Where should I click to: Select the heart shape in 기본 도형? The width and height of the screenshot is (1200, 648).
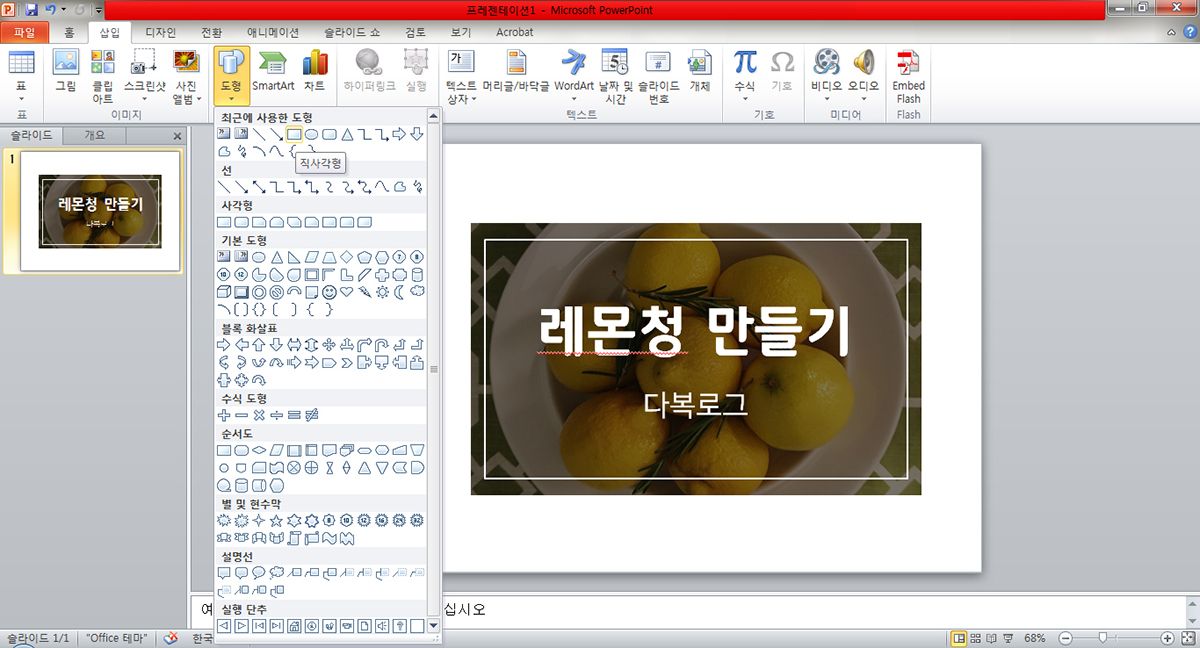(347, 292)
